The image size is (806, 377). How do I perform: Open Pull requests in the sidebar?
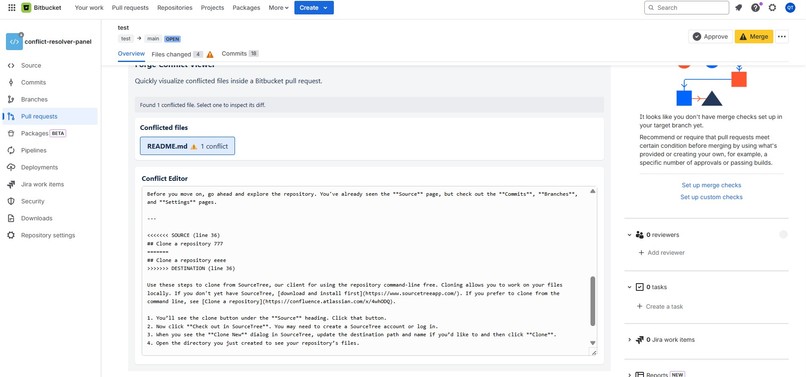[49, 116]
